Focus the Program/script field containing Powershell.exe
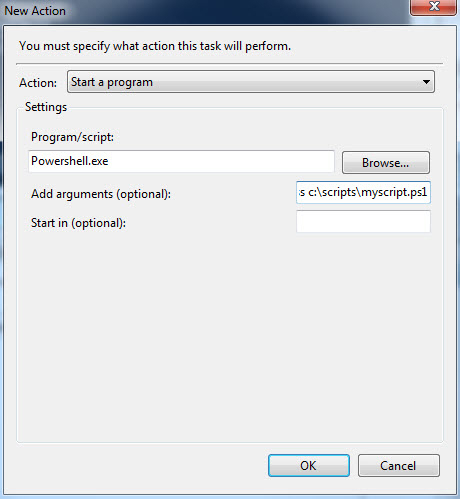Screen dimensions: 460x499 [x=181, y=161]
